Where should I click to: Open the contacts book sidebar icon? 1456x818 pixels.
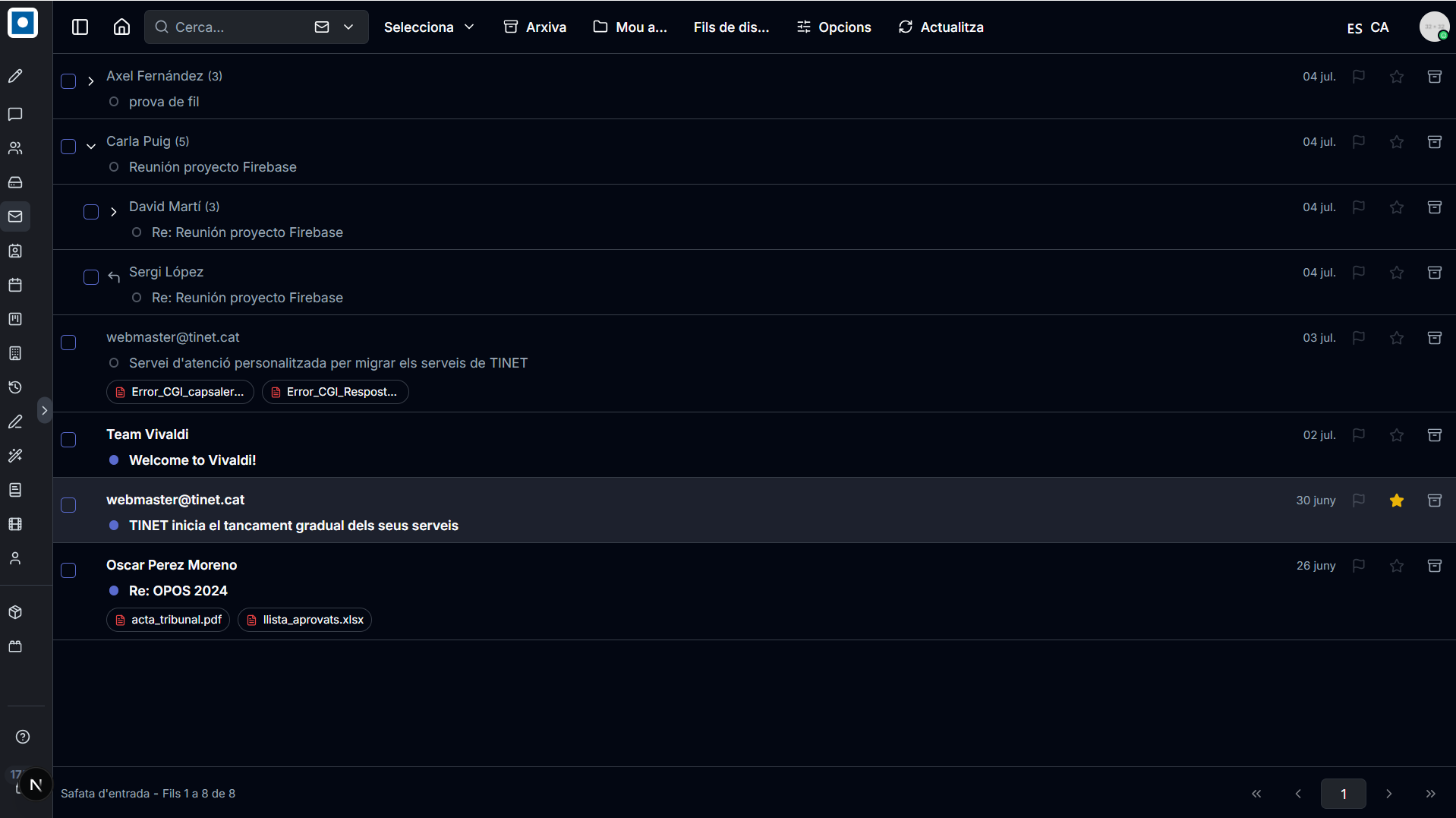pyautogui.click(x=15, y=251)
